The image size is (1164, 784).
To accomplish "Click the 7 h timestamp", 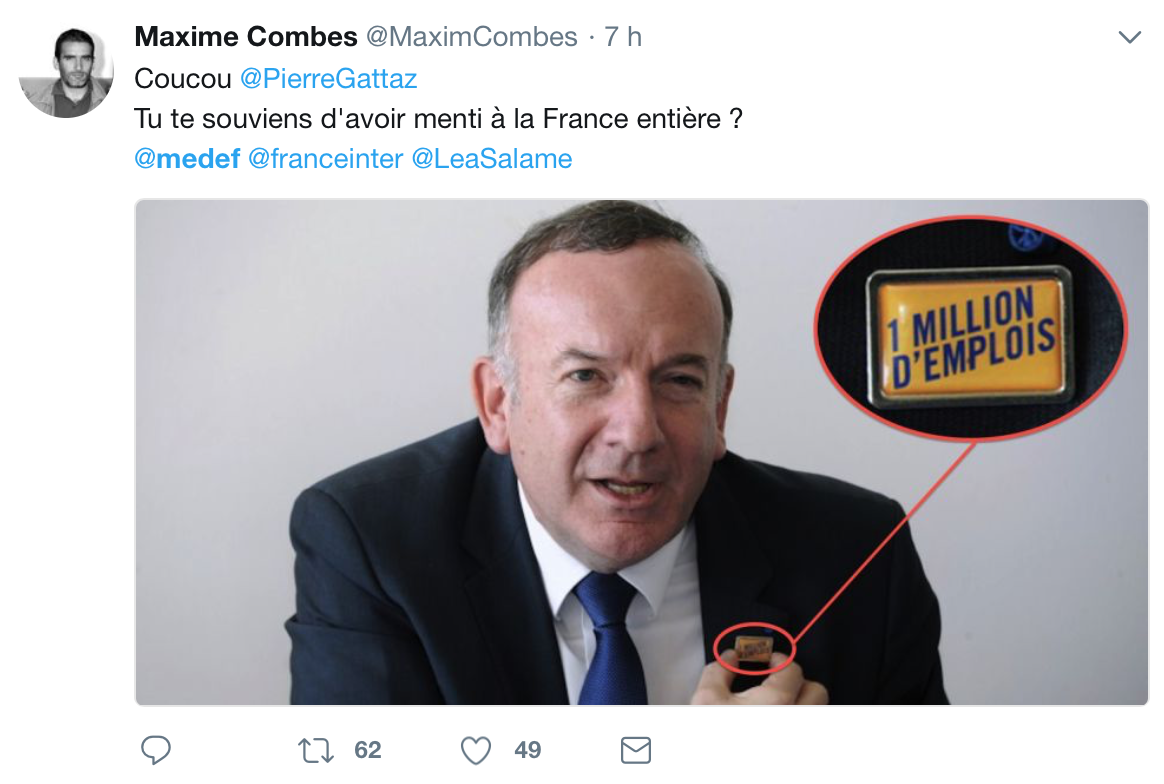I will click(x=623, y=38).
